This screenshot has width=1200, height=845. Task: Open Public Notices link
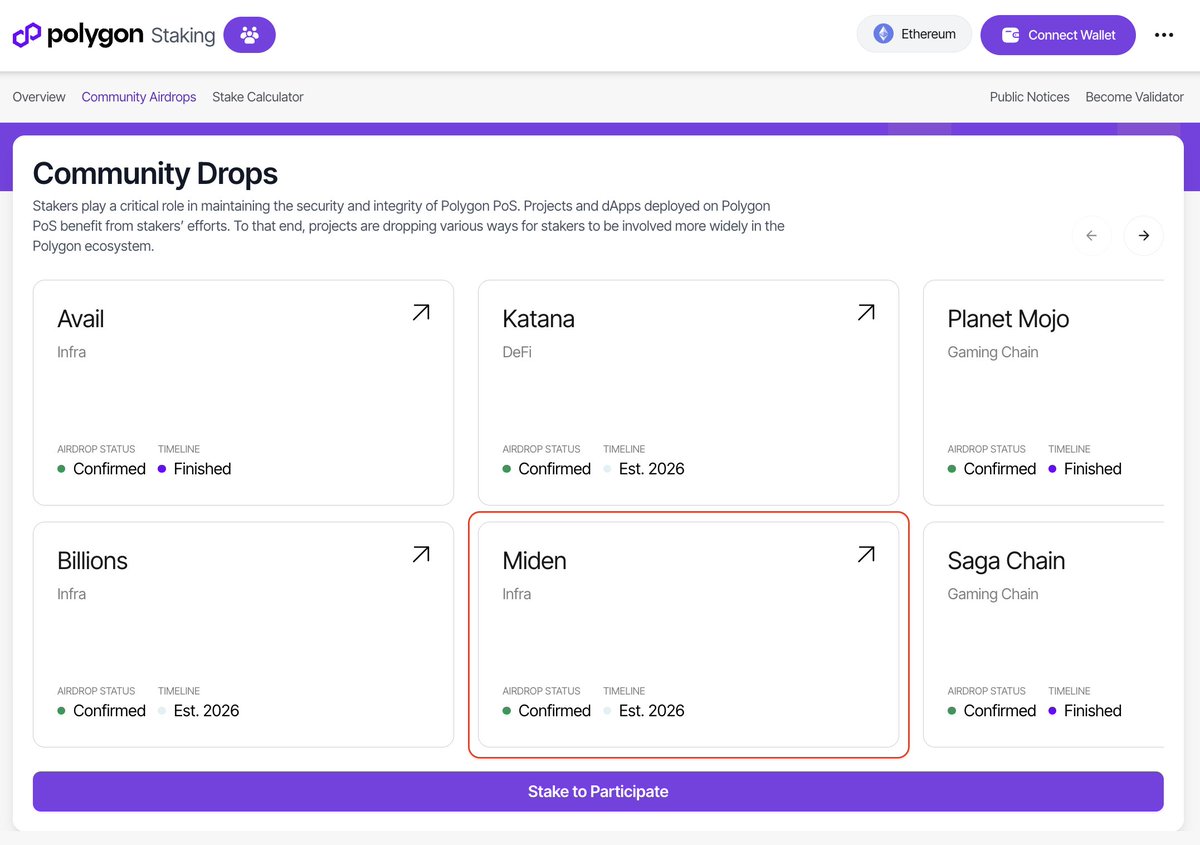[x=1030, y=97]
